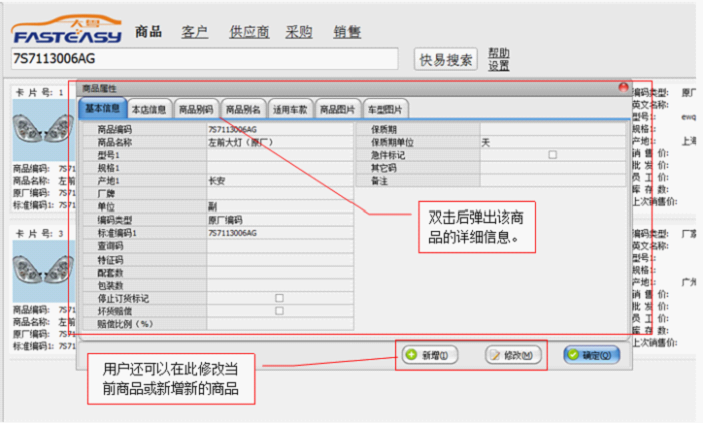The image size is (704, 424).
Task: Toggle the 急件标记 checkbox
Action: point(552,154)
